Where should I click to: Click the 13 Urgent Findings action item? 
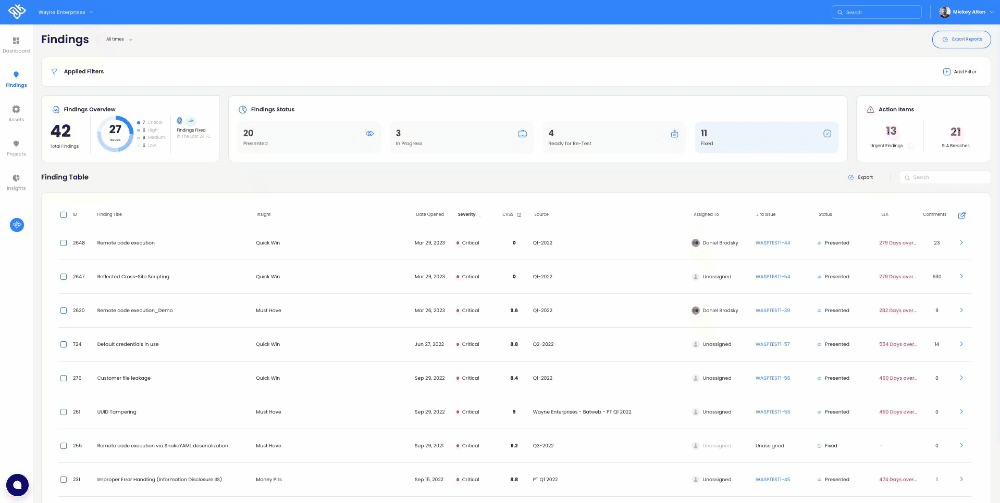[891, 136]
